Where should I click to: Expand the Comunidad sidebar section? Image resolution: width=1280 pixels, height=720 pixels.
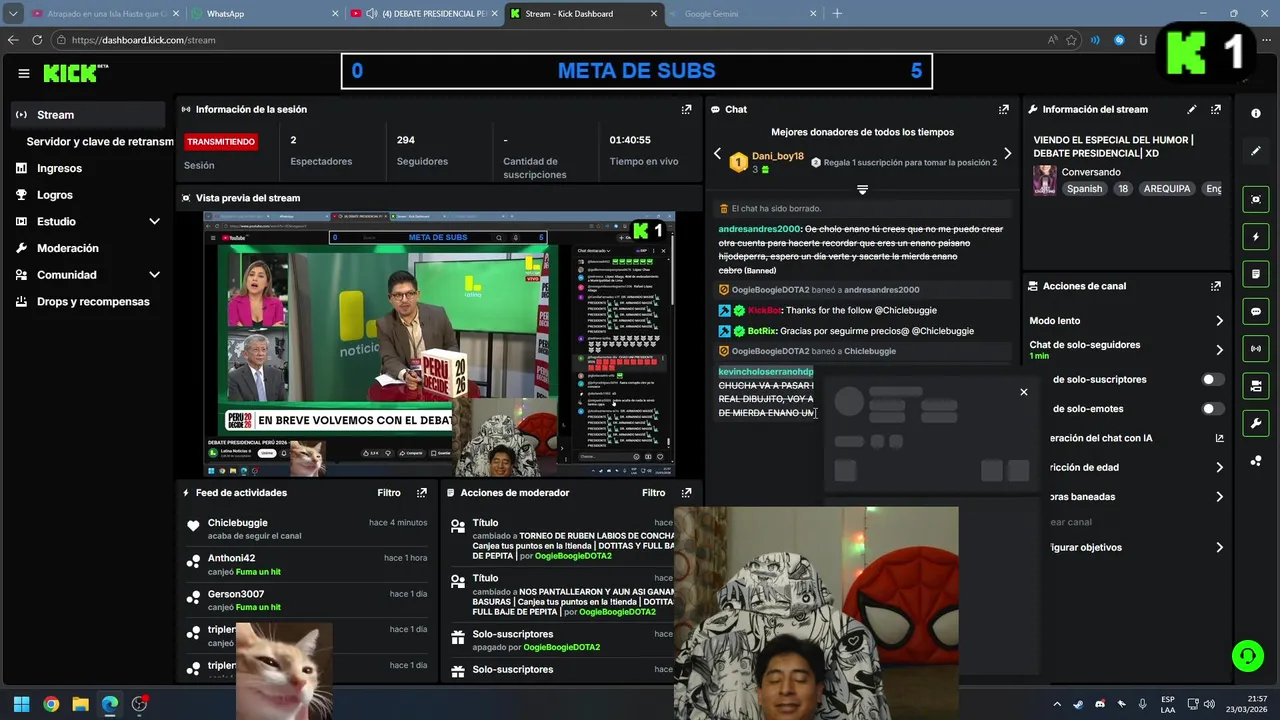point(154,275)
